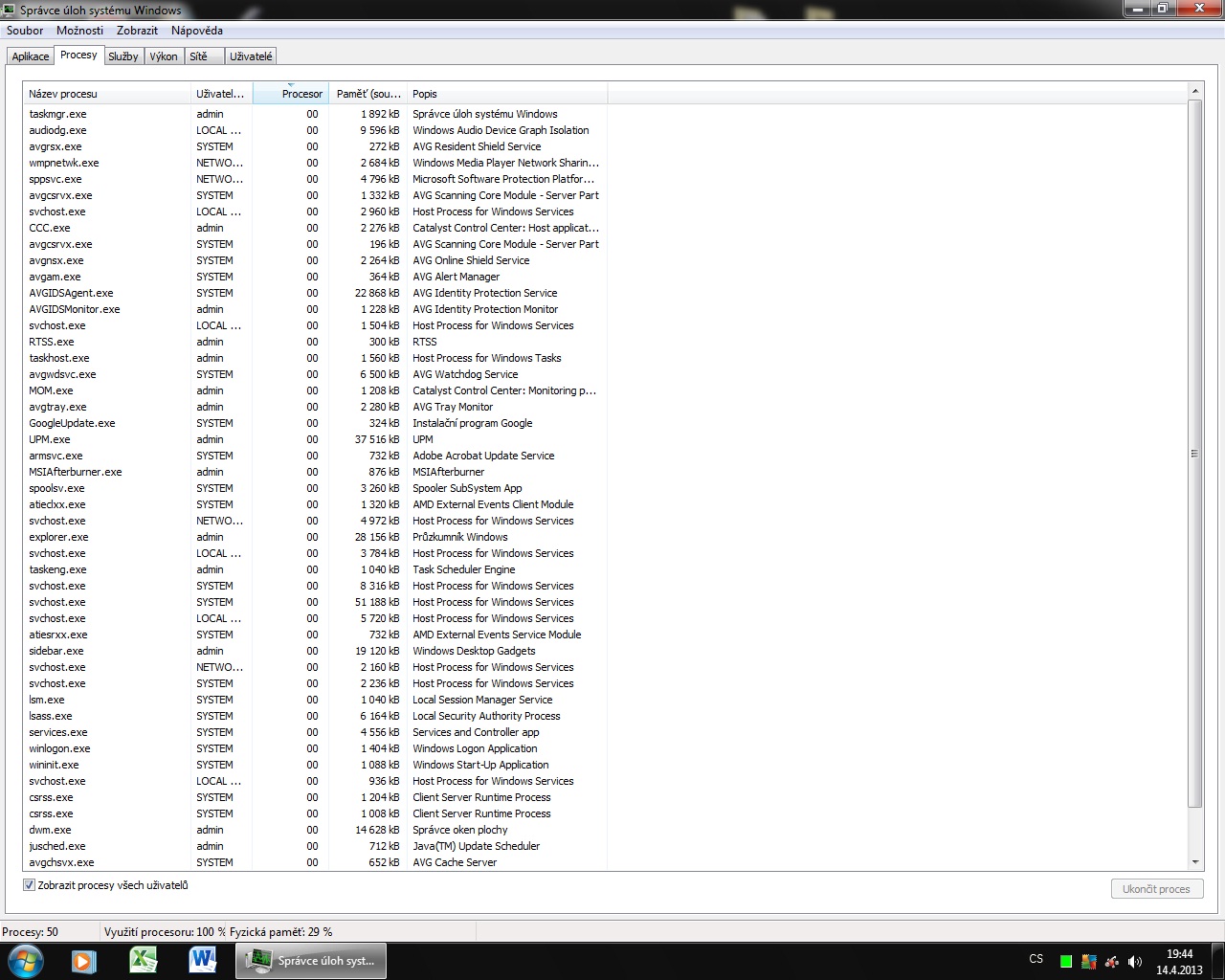This screenshot has height=980, width=1225.
Task: Open the Zobrazit menu
Action: [137, 31]
